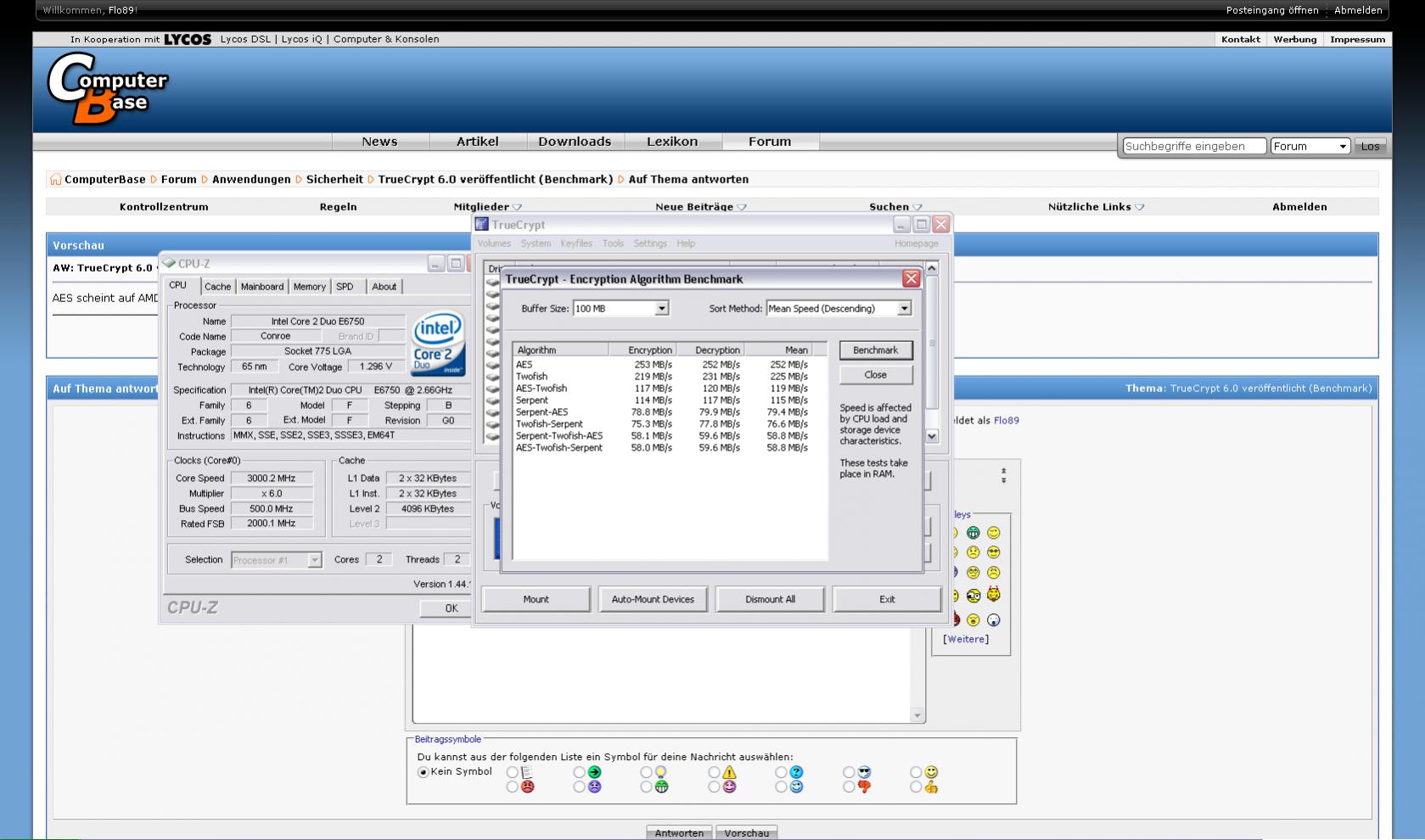Select the warning triangle radio button
The width and height of the screenshot is (1425, 840).
714,772
